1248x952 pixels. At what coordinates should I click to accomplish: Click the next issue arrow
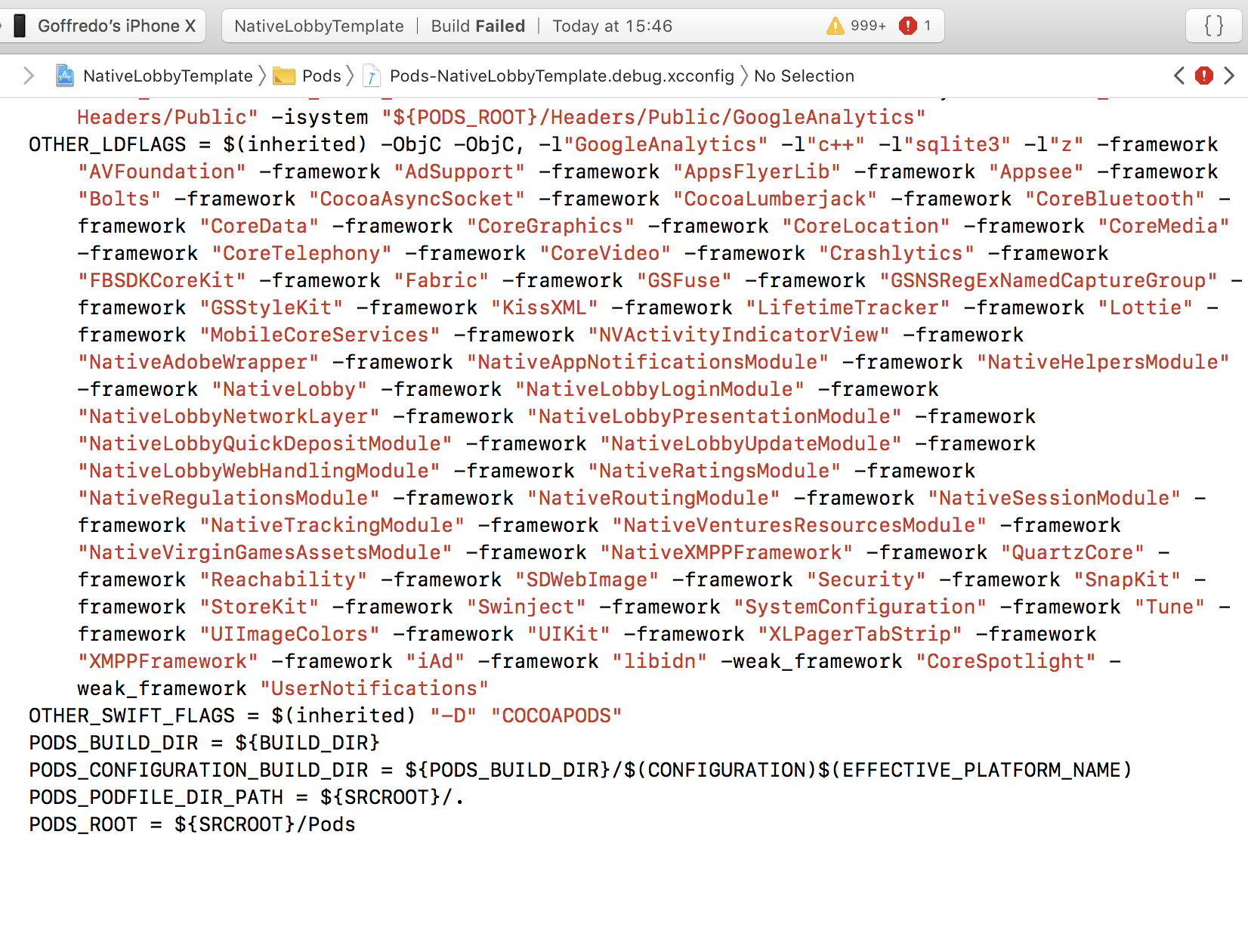tap(1228, 76)
